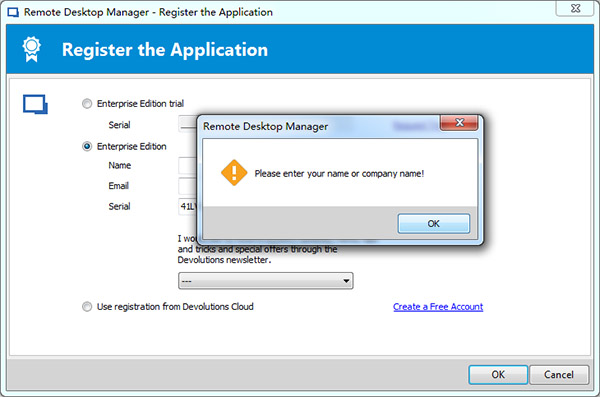Choose Use registration from Devolutions Cloud
The height and width of the screenshot is (397, 600).
[87, 307]
